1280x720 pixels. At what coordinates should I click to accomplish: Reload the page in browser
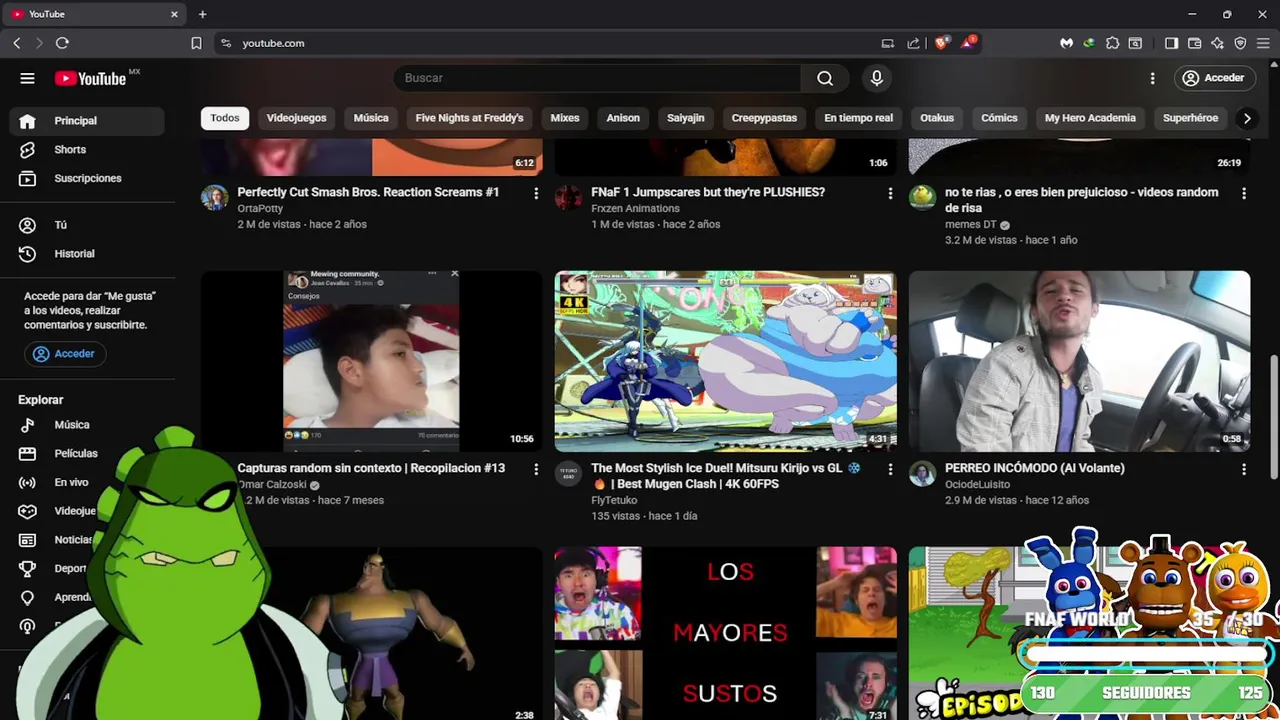coord(62,43)
